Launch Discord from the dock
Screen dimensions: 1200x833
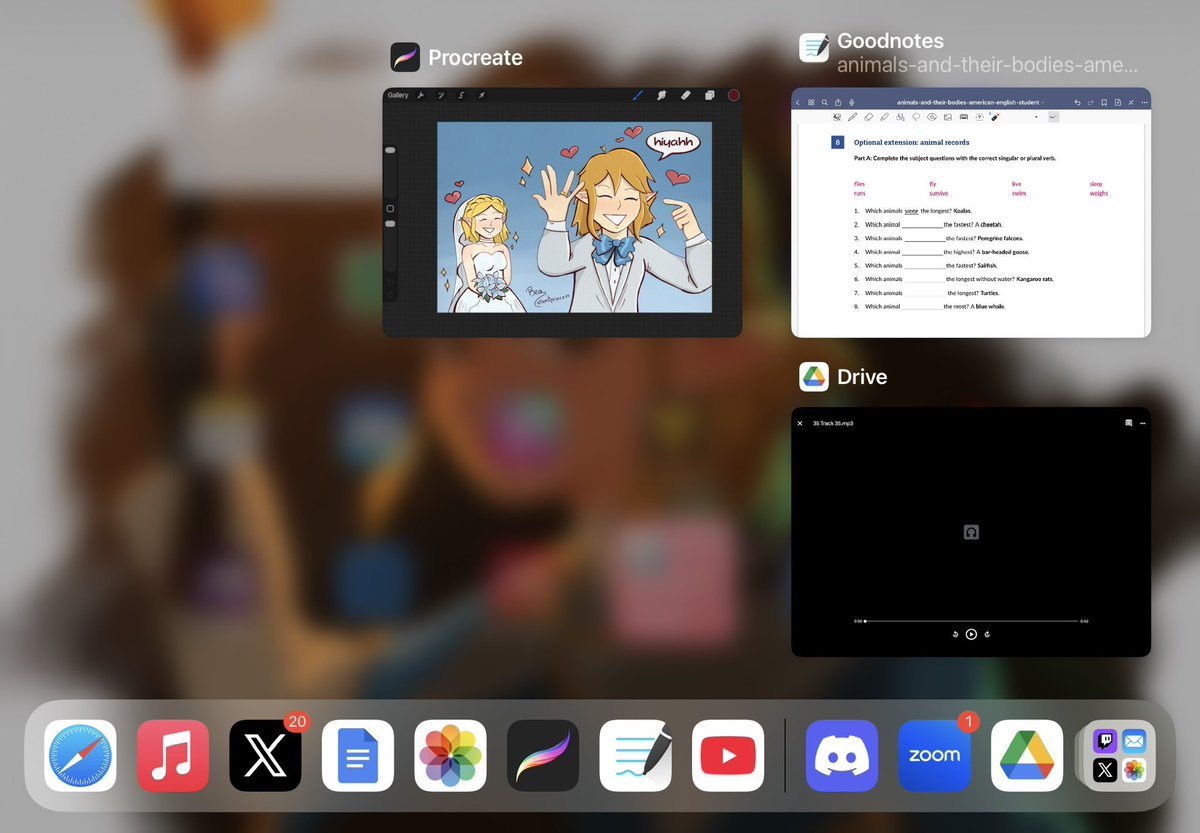[842, 755]
